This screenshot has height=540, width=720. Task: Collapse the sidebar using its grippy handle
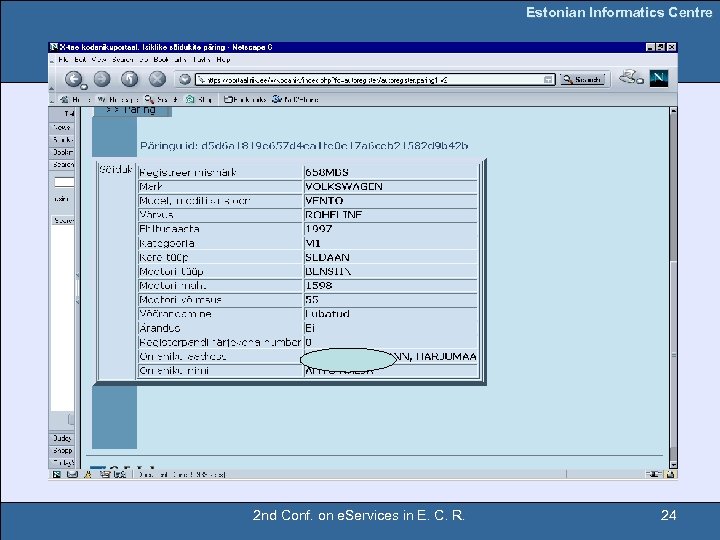click(x=77, y=288)
